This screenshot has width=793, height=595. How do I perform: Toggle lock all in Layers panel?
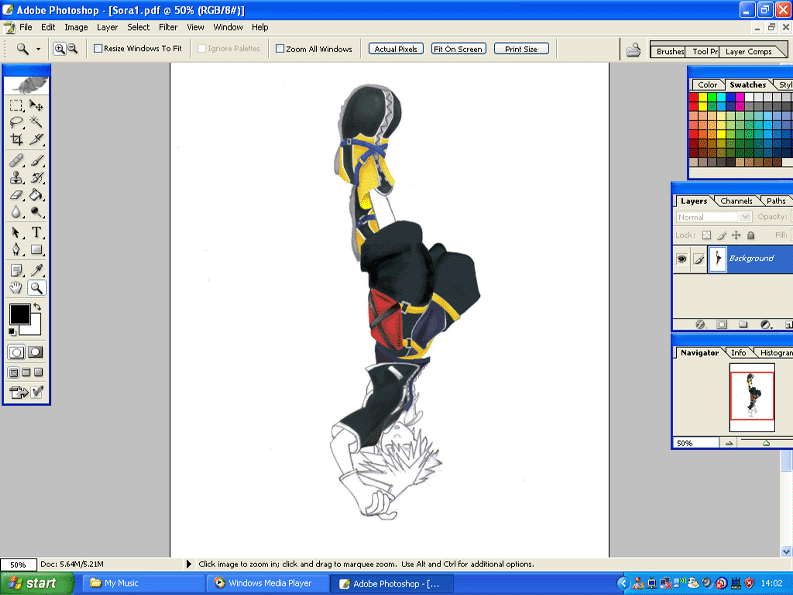[x=751, y=235]
